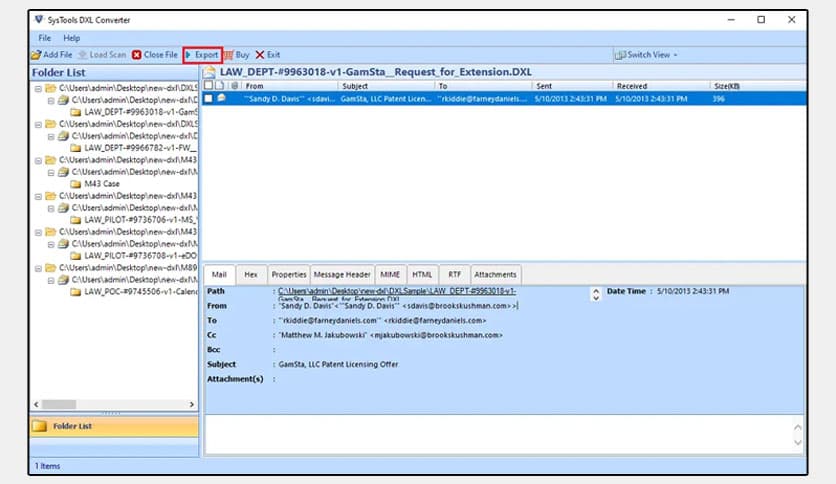Sort emails by Sent column
Viewport: 836px width, 484px height.
[x=572, y=86]
